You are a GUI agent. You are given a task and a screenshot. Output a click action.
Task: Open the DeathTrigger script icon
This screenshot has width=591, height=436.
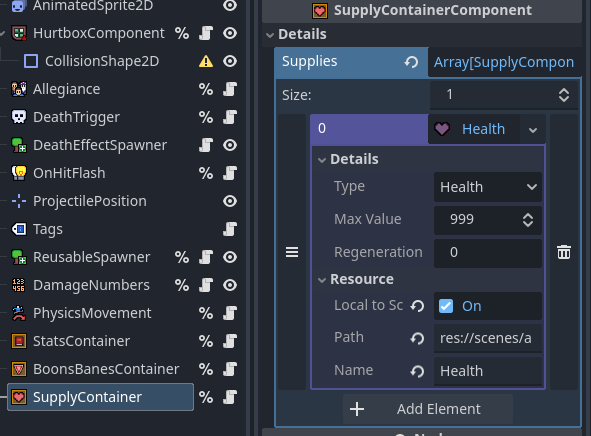click(230, 117)
